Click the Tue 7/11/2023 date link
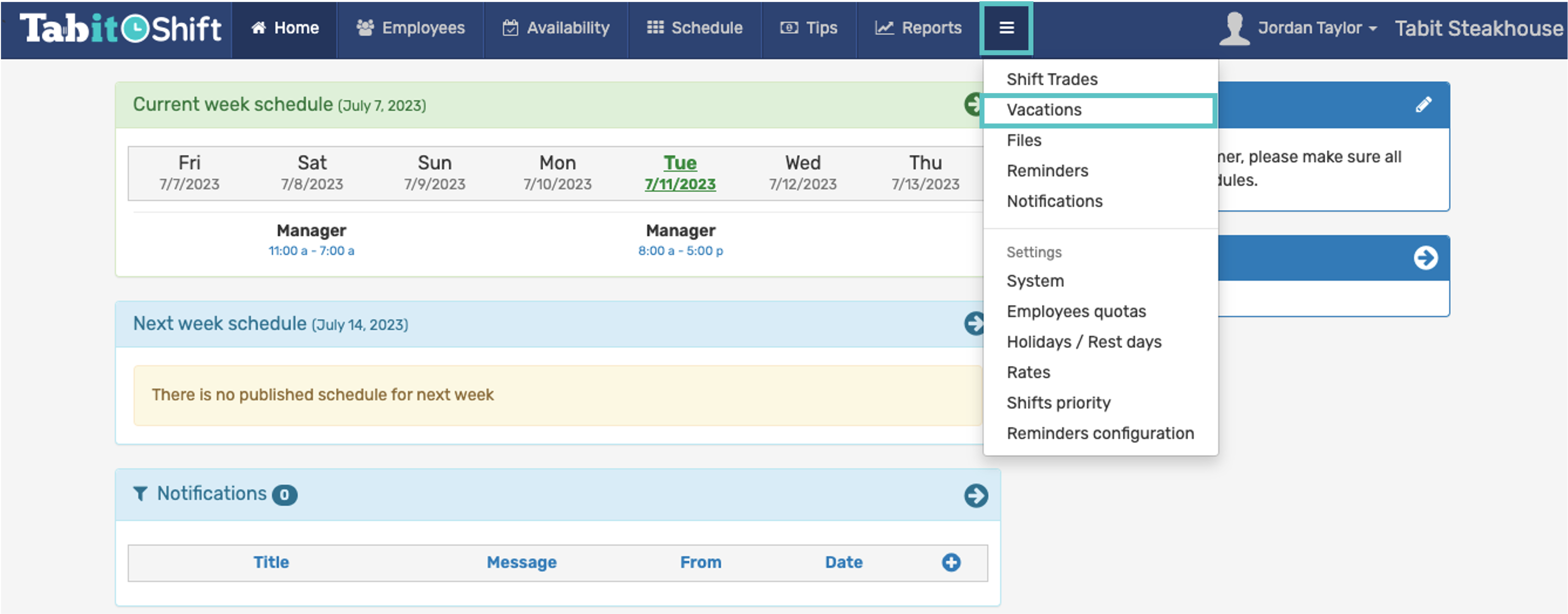This screenshot has width=1568, height=614. tap(680, 173)
